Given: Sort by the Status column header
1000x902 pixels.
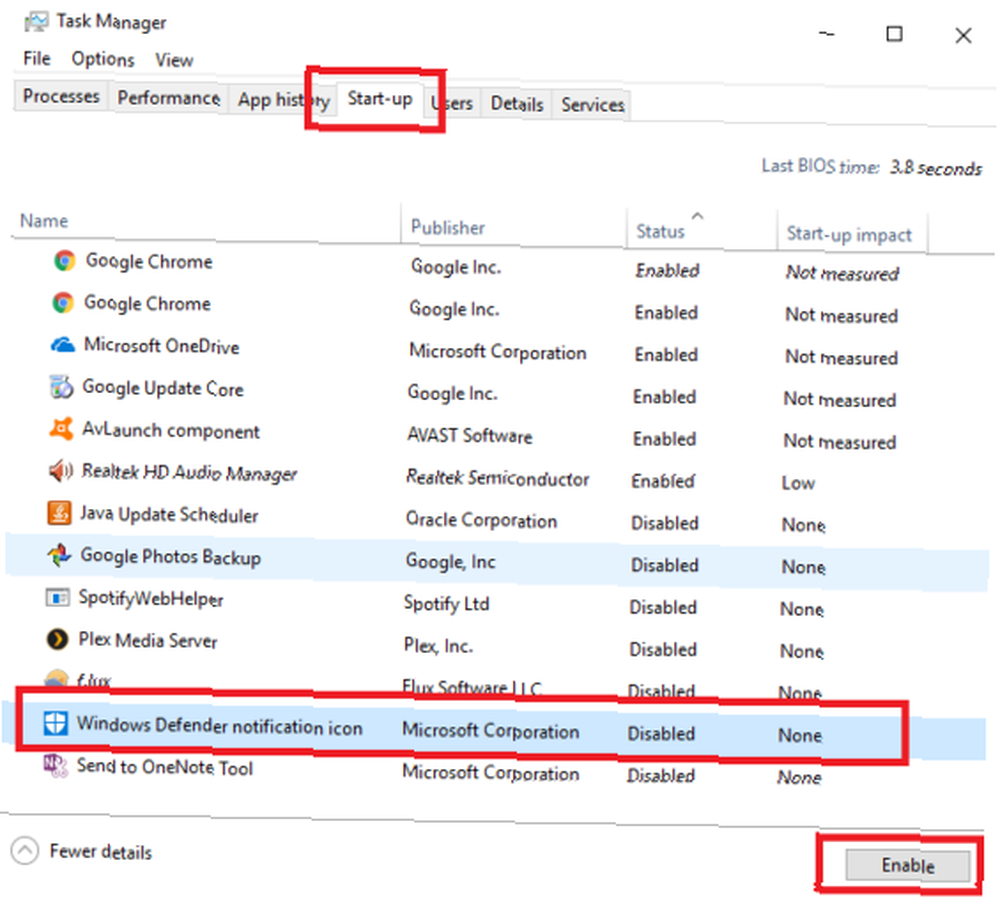Looking at the screenshot, I should [660, 231].
